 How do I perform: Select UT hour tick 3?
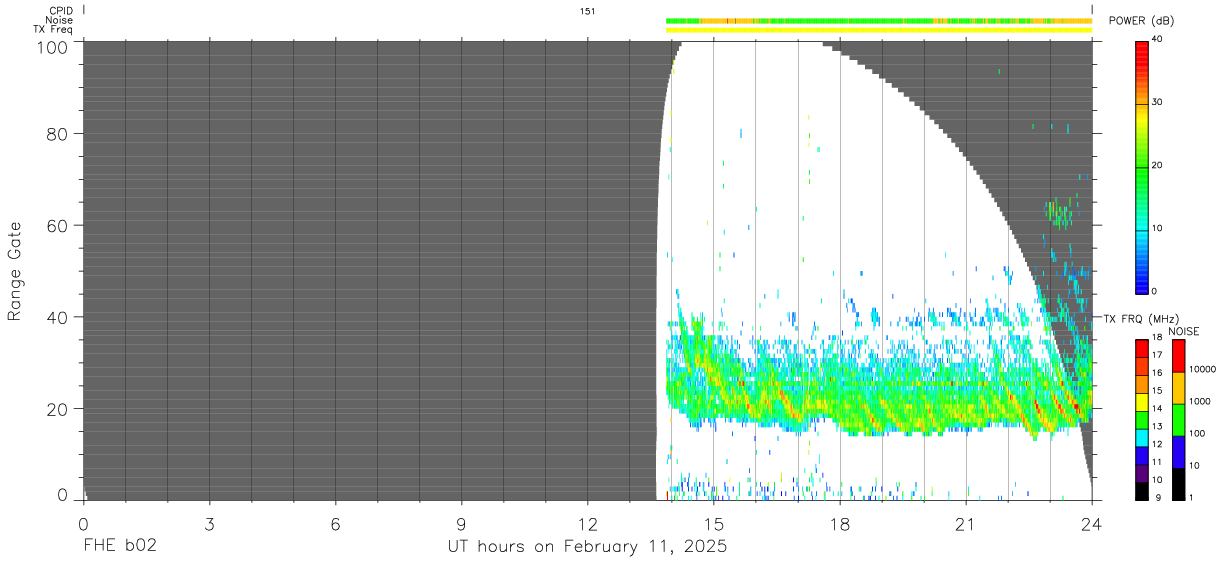tap(209, 523)
